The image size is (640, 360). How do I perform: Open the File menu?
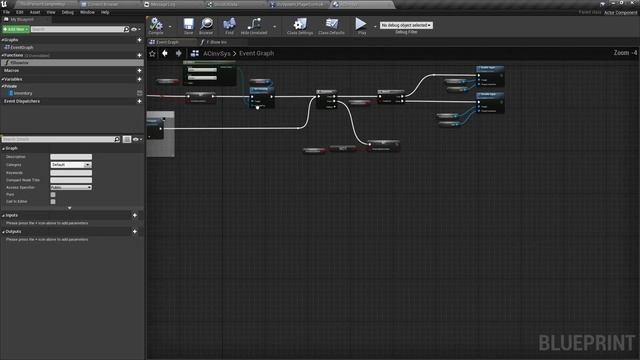pos(6,12)
